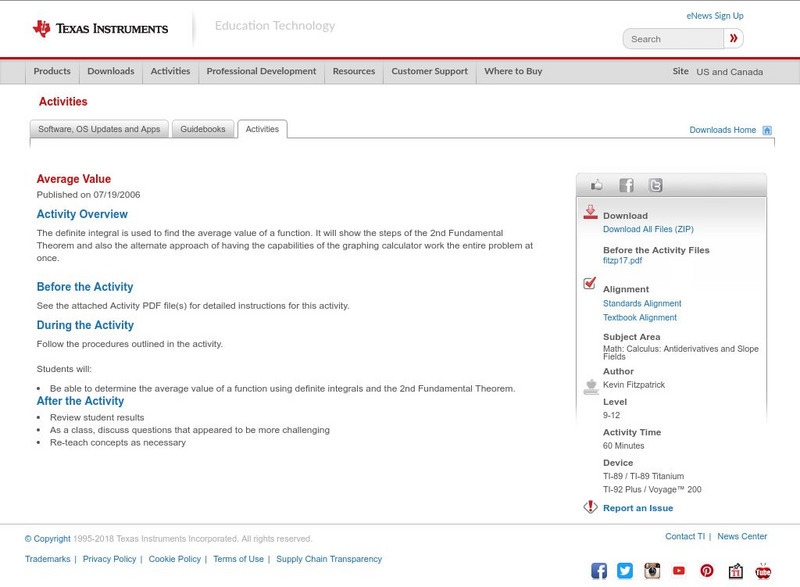Viewport: 800px width, 587px height.
Task: Open Standards Alignment link
Action: click(x=642, y=303)
